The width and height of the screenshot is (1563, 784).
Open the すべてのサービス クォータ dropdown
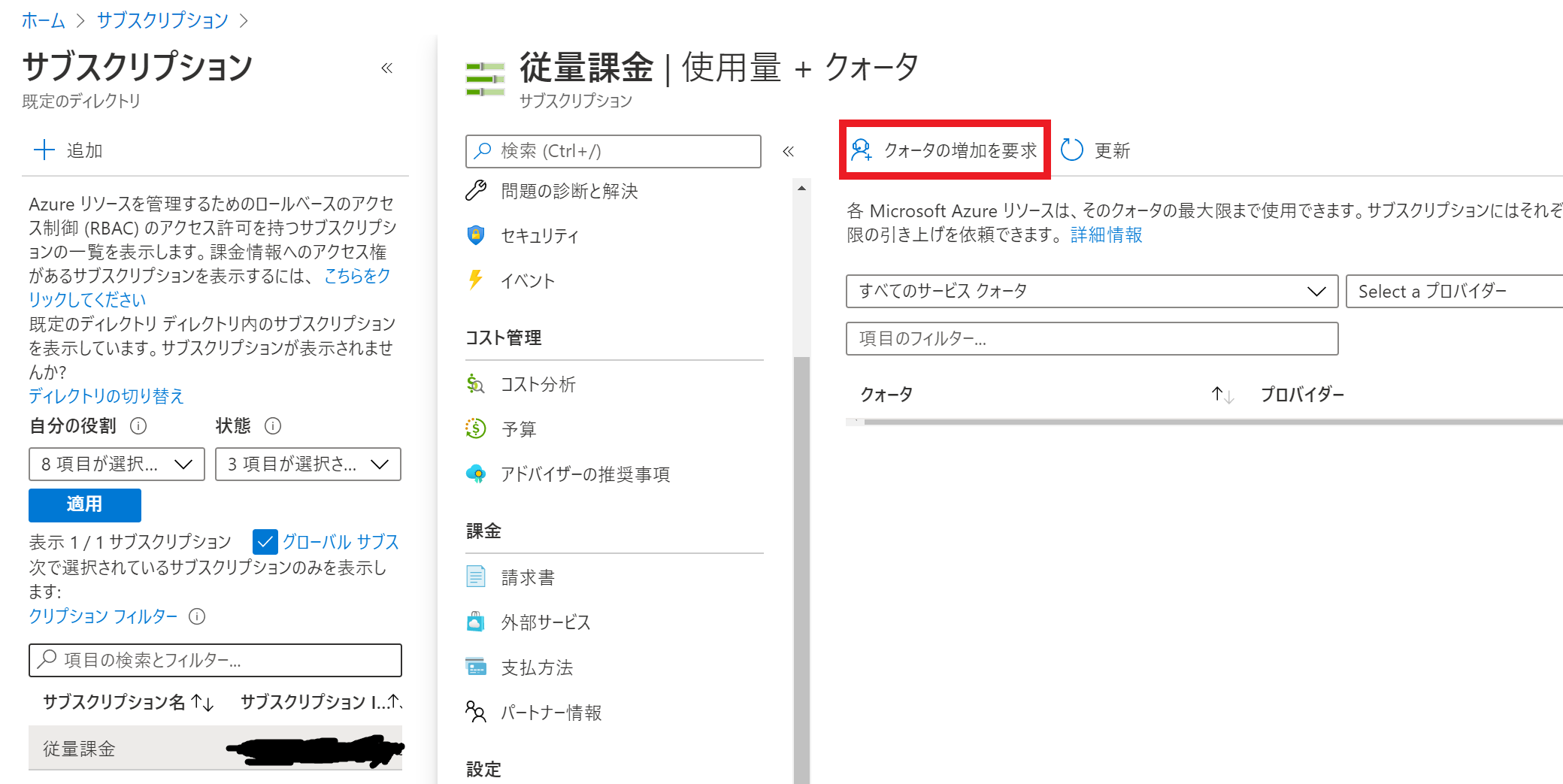pos(1092,292)
